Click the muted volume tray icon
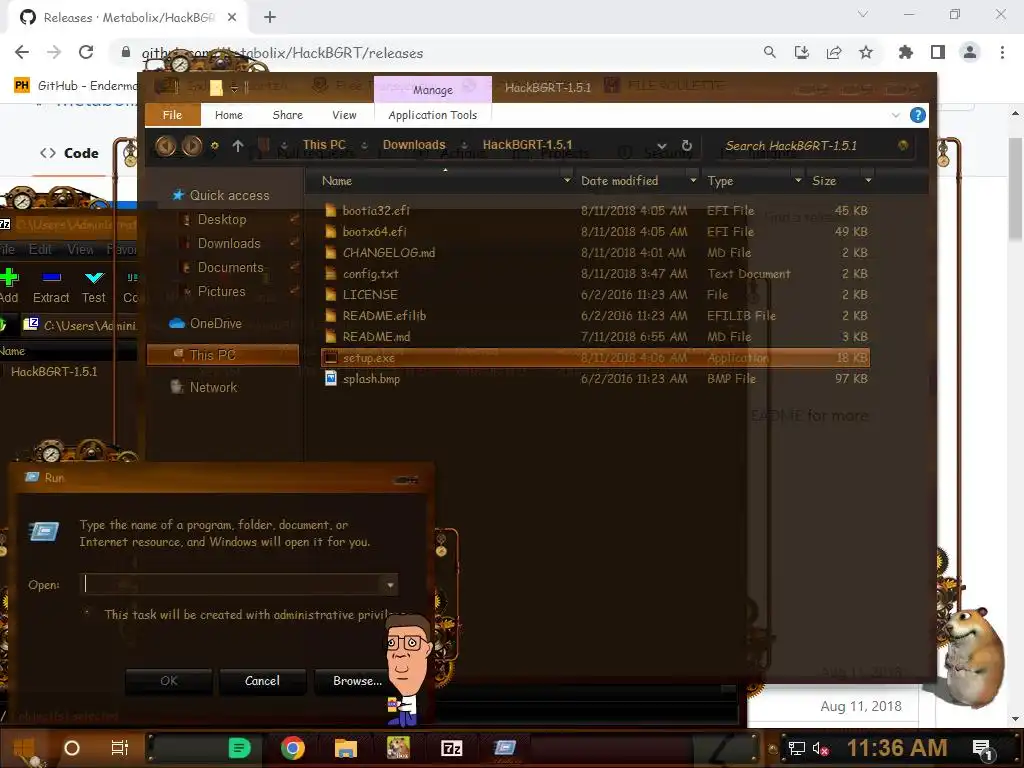This screenshot has width=1024, height=768. pyautogui.click(x=820, y=748)
